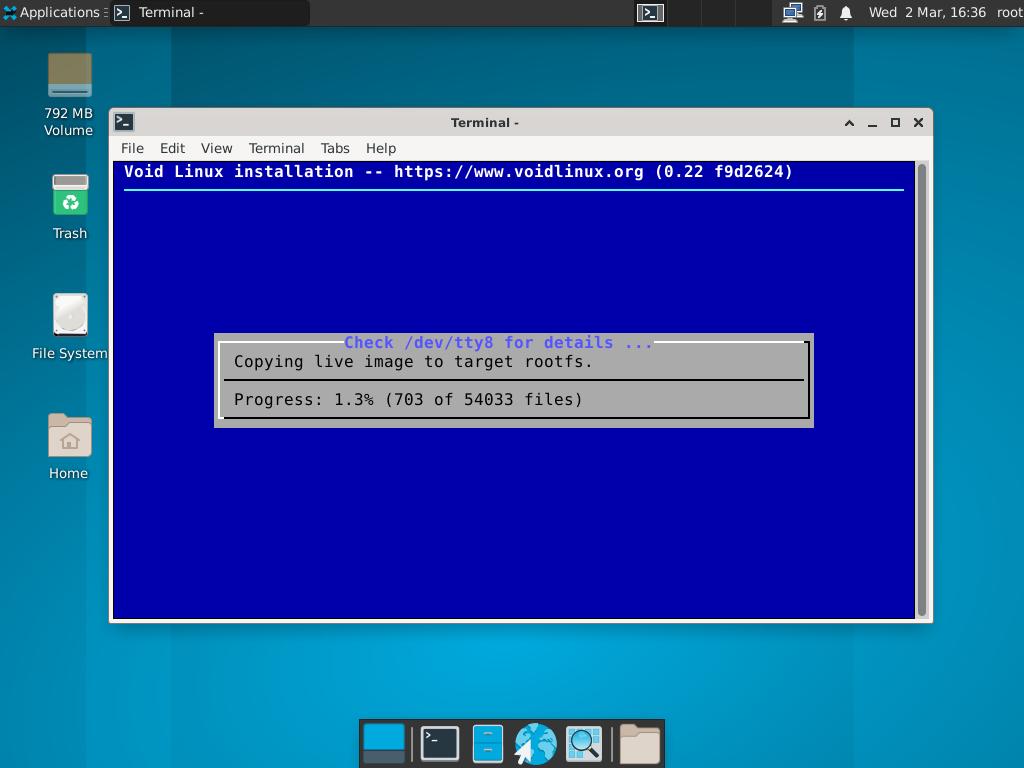Click the 'Copying live image to target rootfs.' text

click(x=413, y=362)
